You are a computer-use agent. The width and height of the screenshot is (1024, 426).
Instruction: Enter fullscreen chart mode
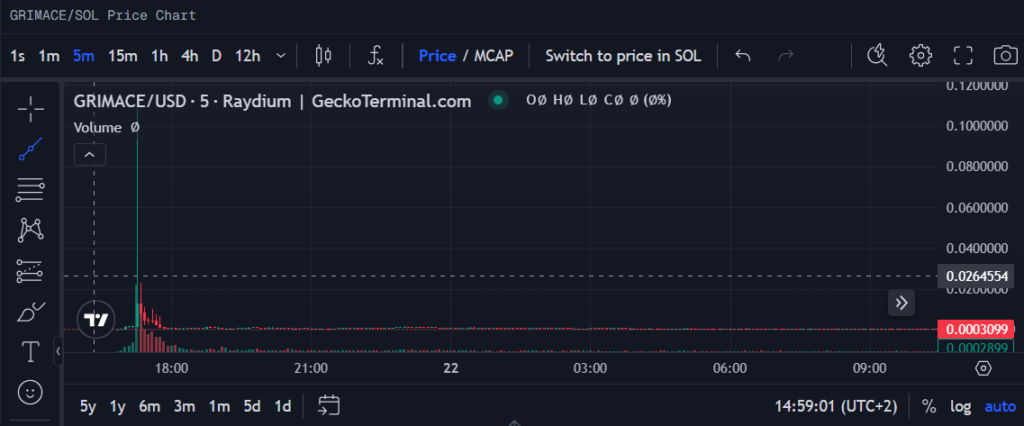click(962, 55)
